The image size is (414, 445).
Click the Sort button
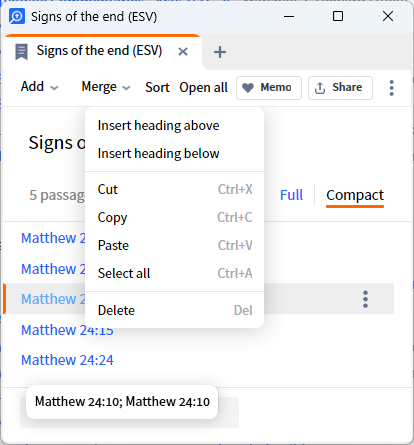[x=157, y=87]
